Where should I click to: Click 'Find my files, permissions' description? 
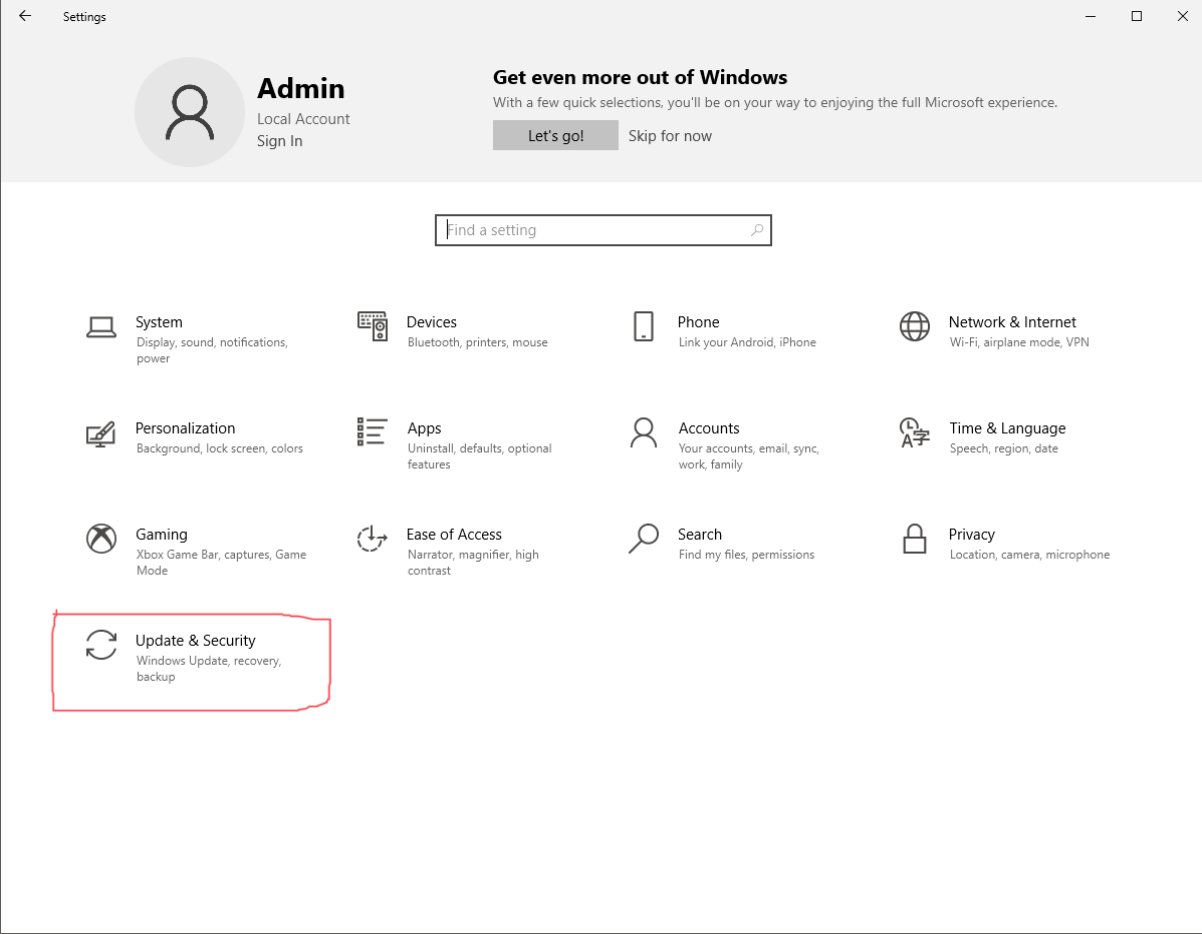pos(747,554)
